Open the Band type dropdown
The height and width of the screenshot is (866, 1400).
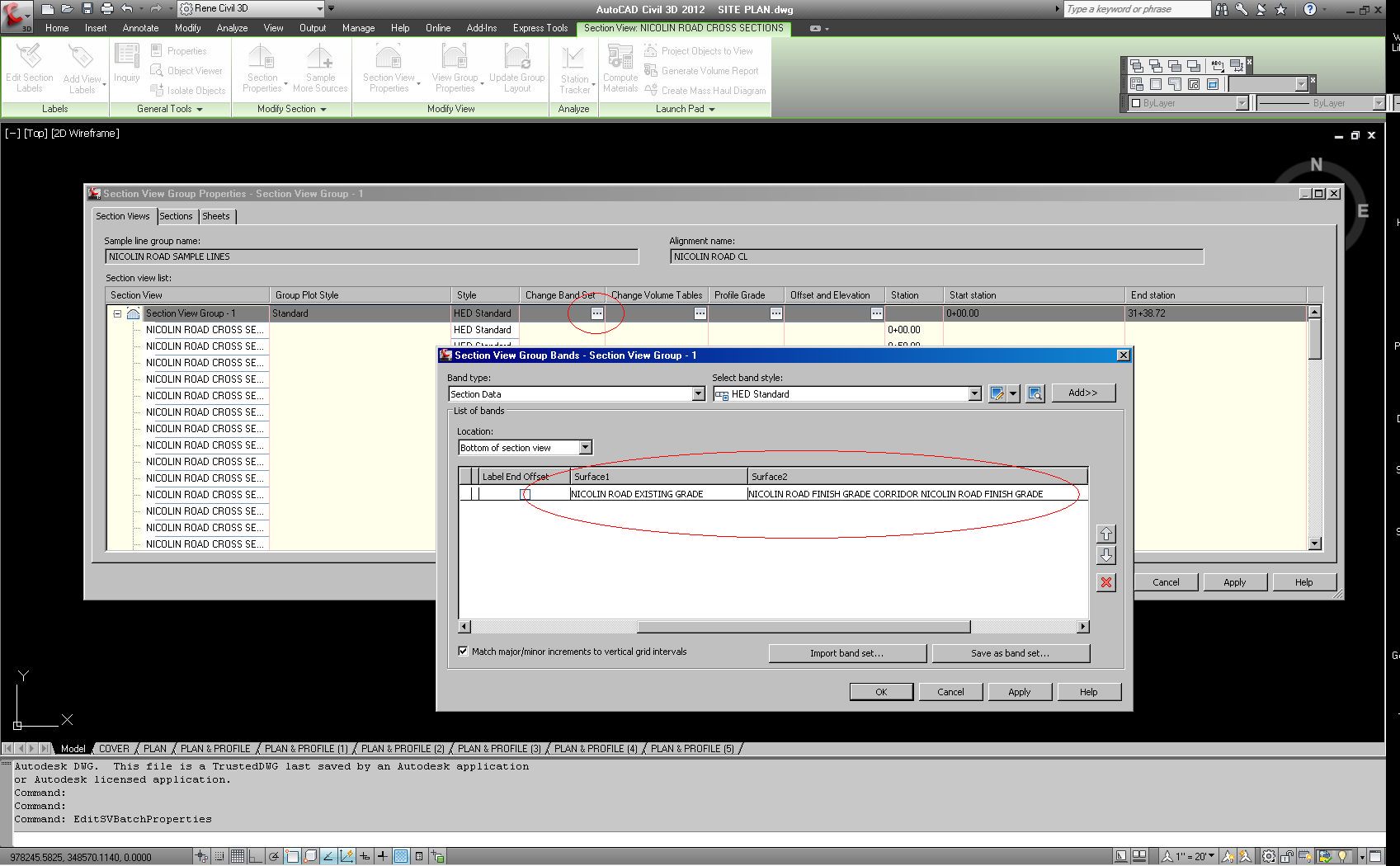click(x=698, y=394)
